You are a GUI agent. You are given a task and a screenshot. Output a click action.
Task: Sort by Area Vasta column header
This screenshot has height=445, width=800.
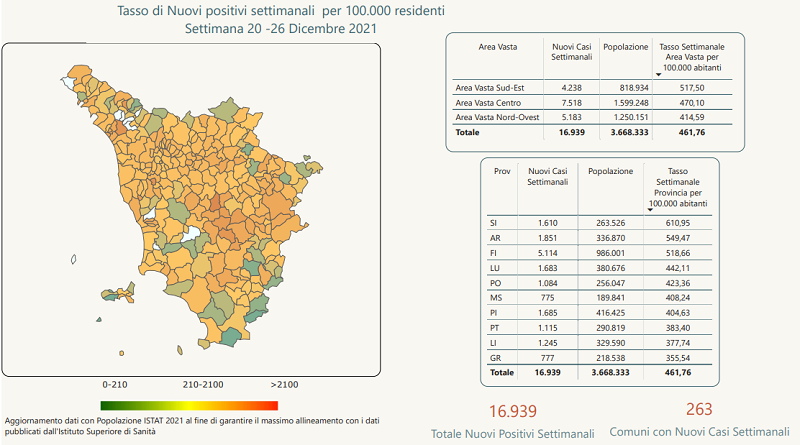[x=496, y=47]
